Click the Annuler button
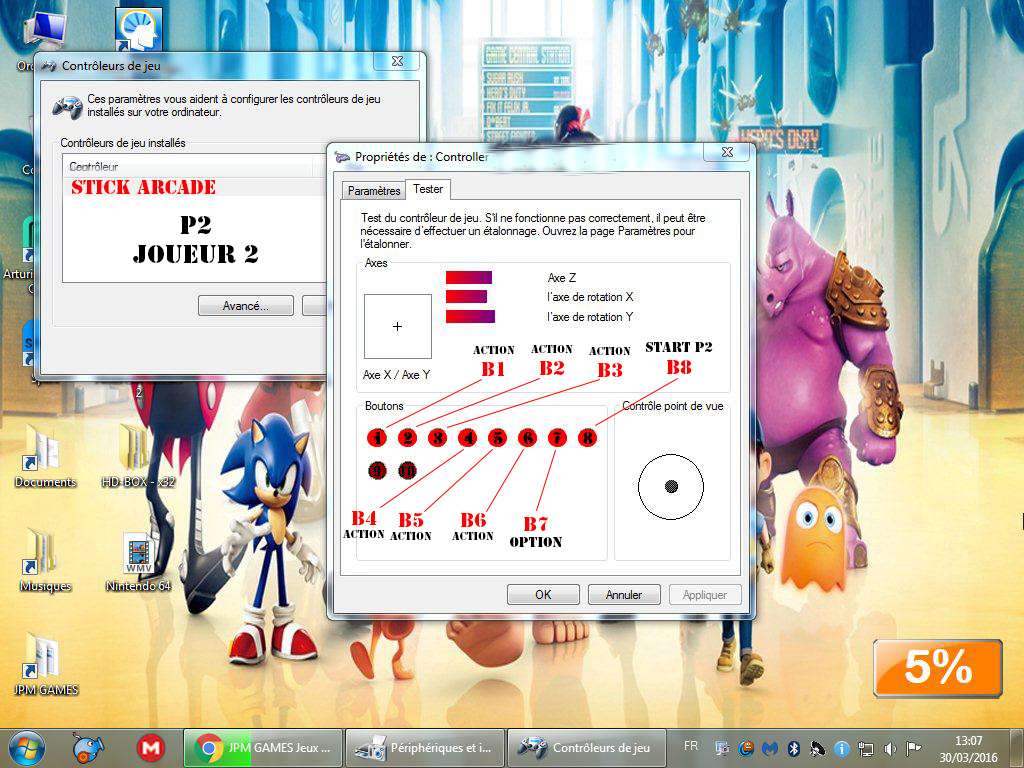1024x768 pixels. point(624,594)
